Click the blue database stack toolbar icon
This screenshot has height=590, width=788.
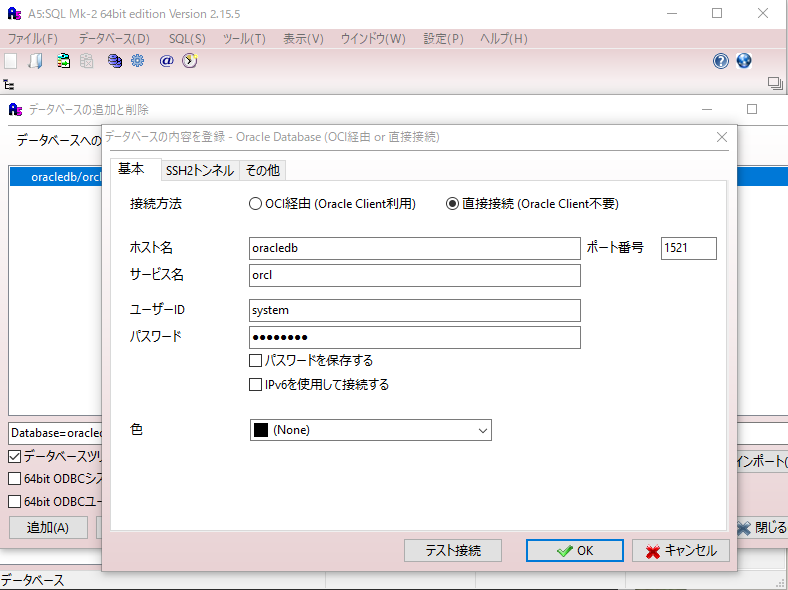pos(115,61)
